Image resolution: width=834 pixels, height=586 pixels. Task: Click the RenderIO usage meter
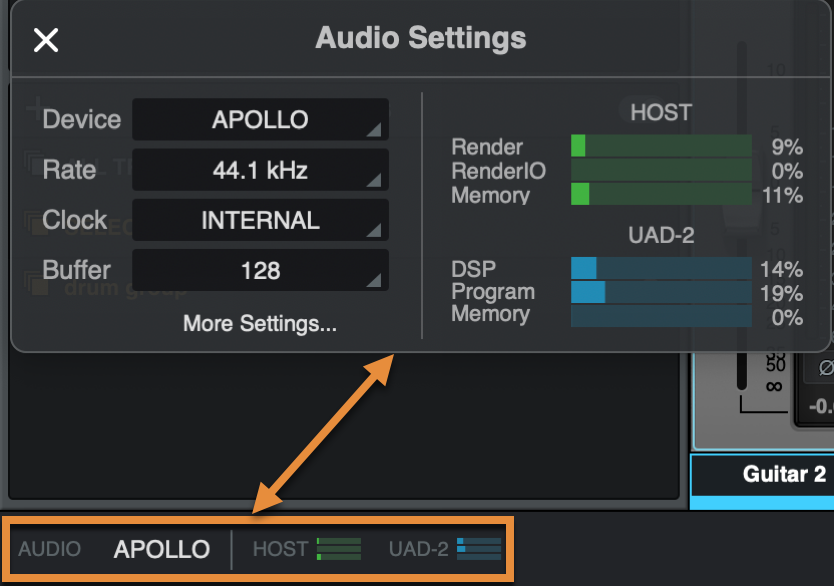(x=660, y=170)
